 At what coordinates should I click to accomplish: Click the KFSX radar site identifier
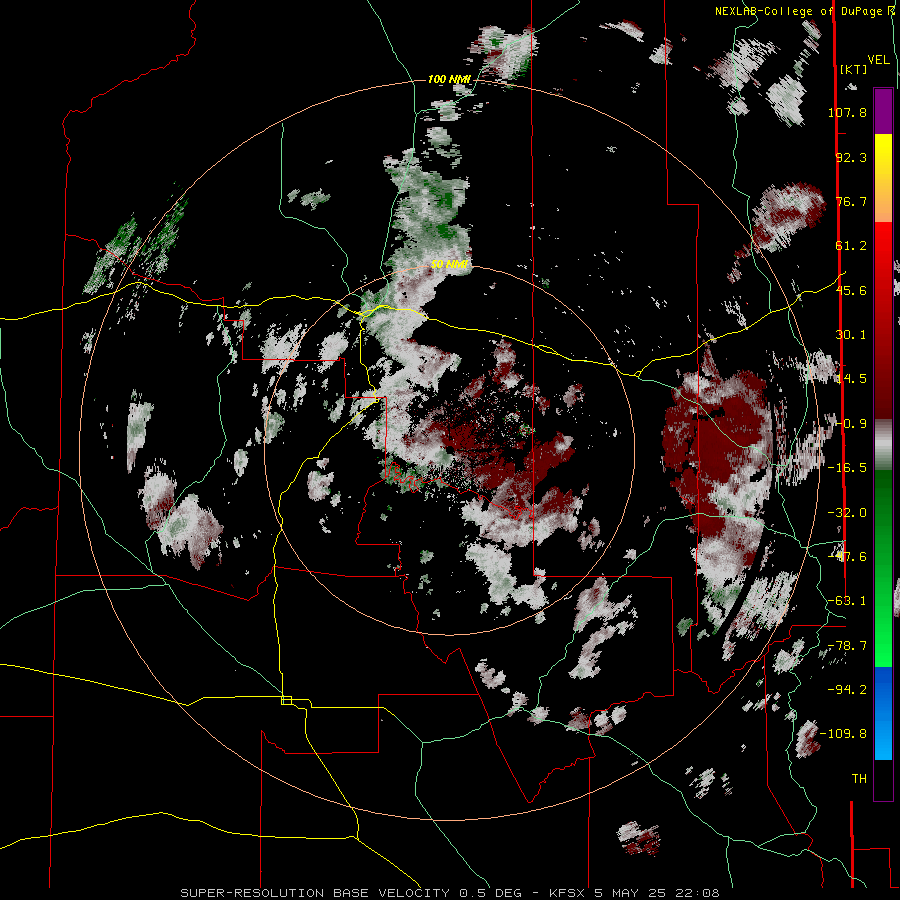tap(567, 893)
